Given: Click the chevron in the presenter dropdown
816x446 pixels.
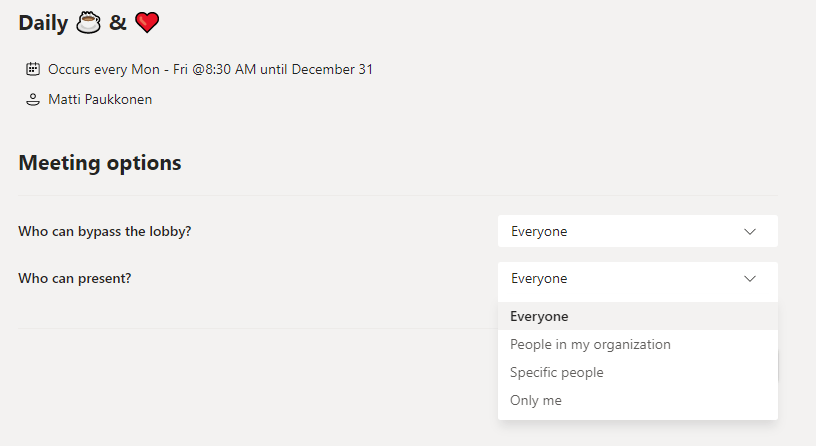Looking at the screenshot, I should click(750, 278).
